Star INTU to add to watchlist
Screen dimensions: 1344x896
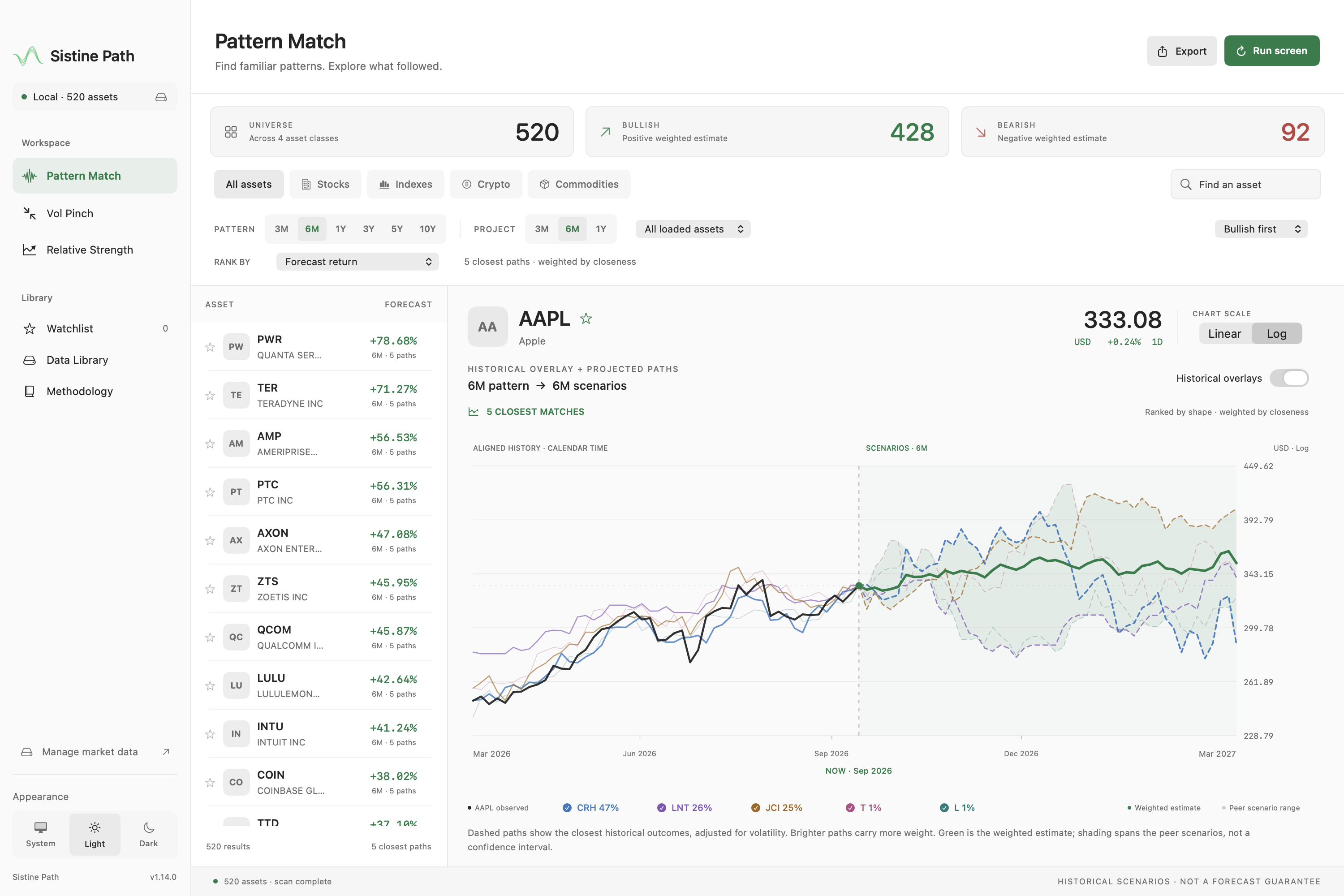point(210,734)
